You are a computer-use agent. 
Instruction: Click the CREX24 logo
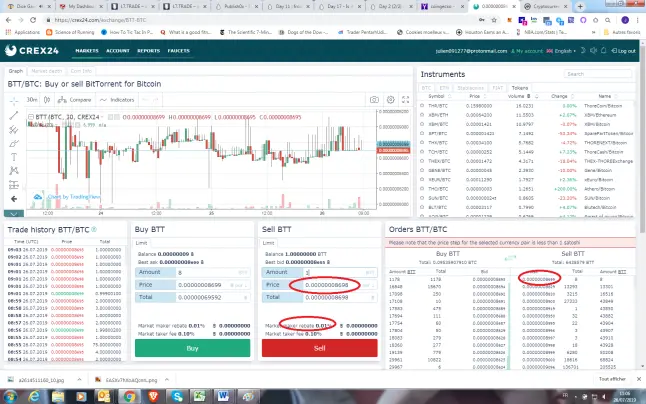(x=32, y=51)
